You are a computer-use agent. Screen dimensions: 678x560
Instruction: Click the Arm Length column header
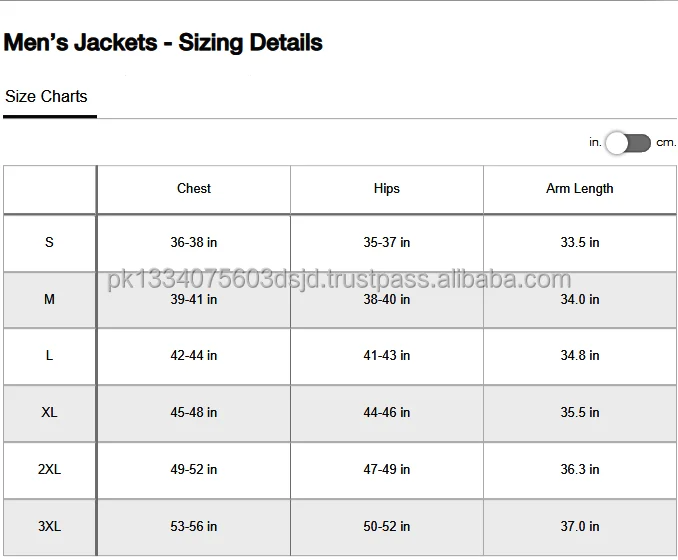tap(580, 189)
